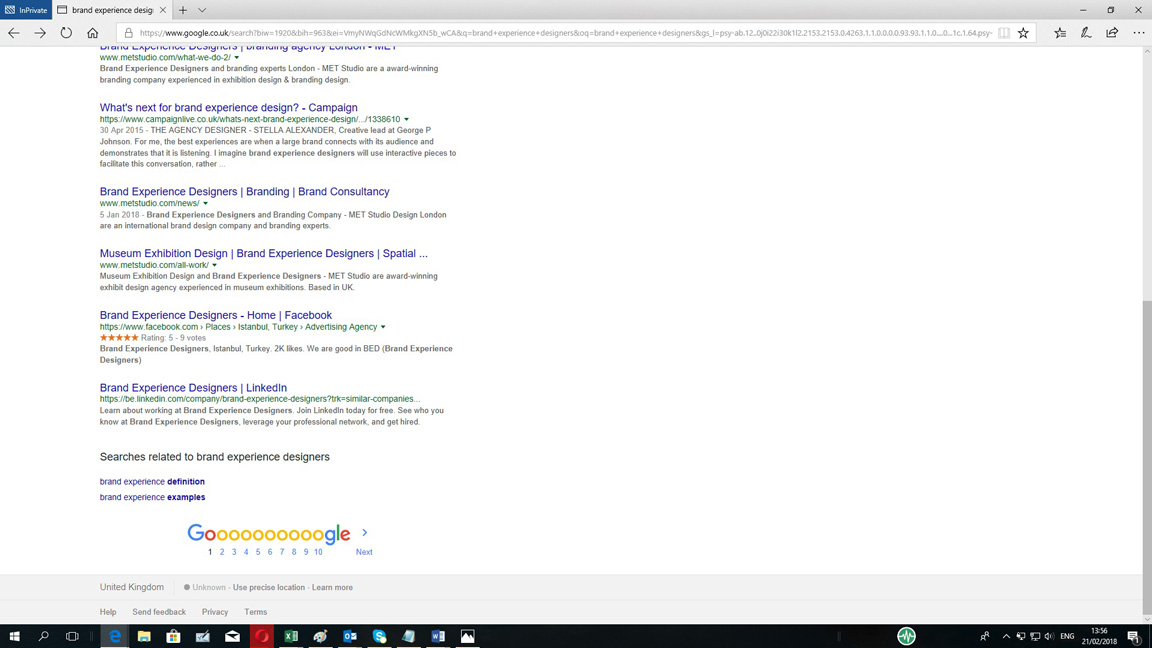Open the Favorites hub icon
This screenshot has width=1152, height=648.
(x=1060, y=33)
